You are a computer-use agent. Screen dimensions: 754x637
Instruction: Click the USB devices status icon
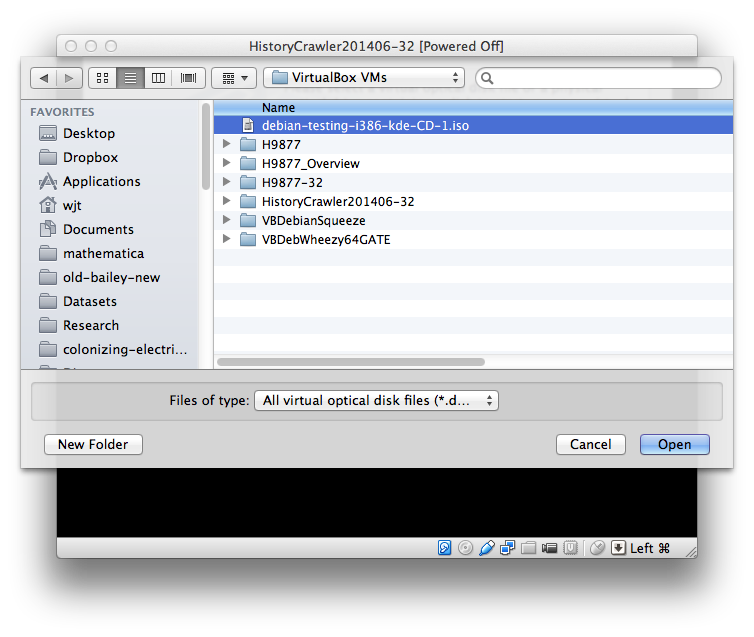click(x=487, y=548)
